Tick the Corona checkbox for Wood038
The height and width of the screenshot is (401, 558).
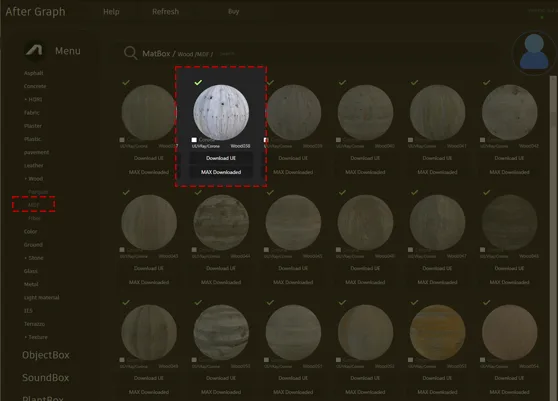[x=194, y=140]
